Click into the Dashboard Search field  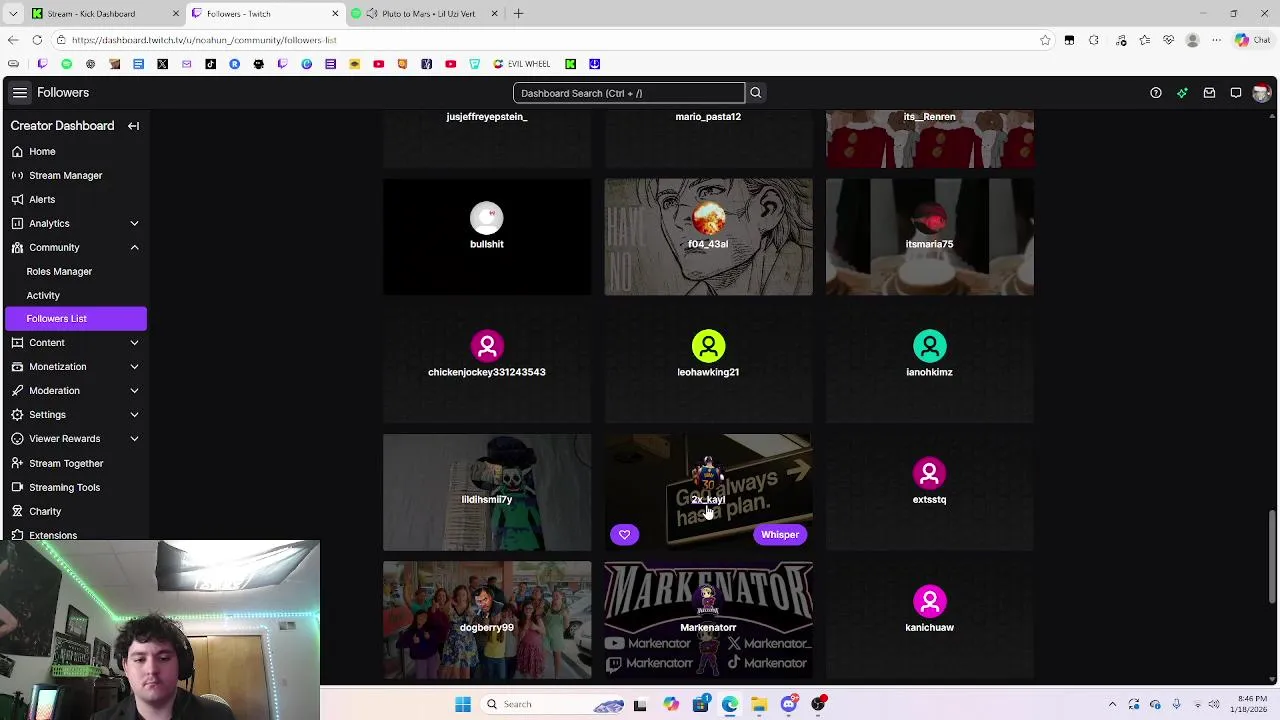[629, 93]
